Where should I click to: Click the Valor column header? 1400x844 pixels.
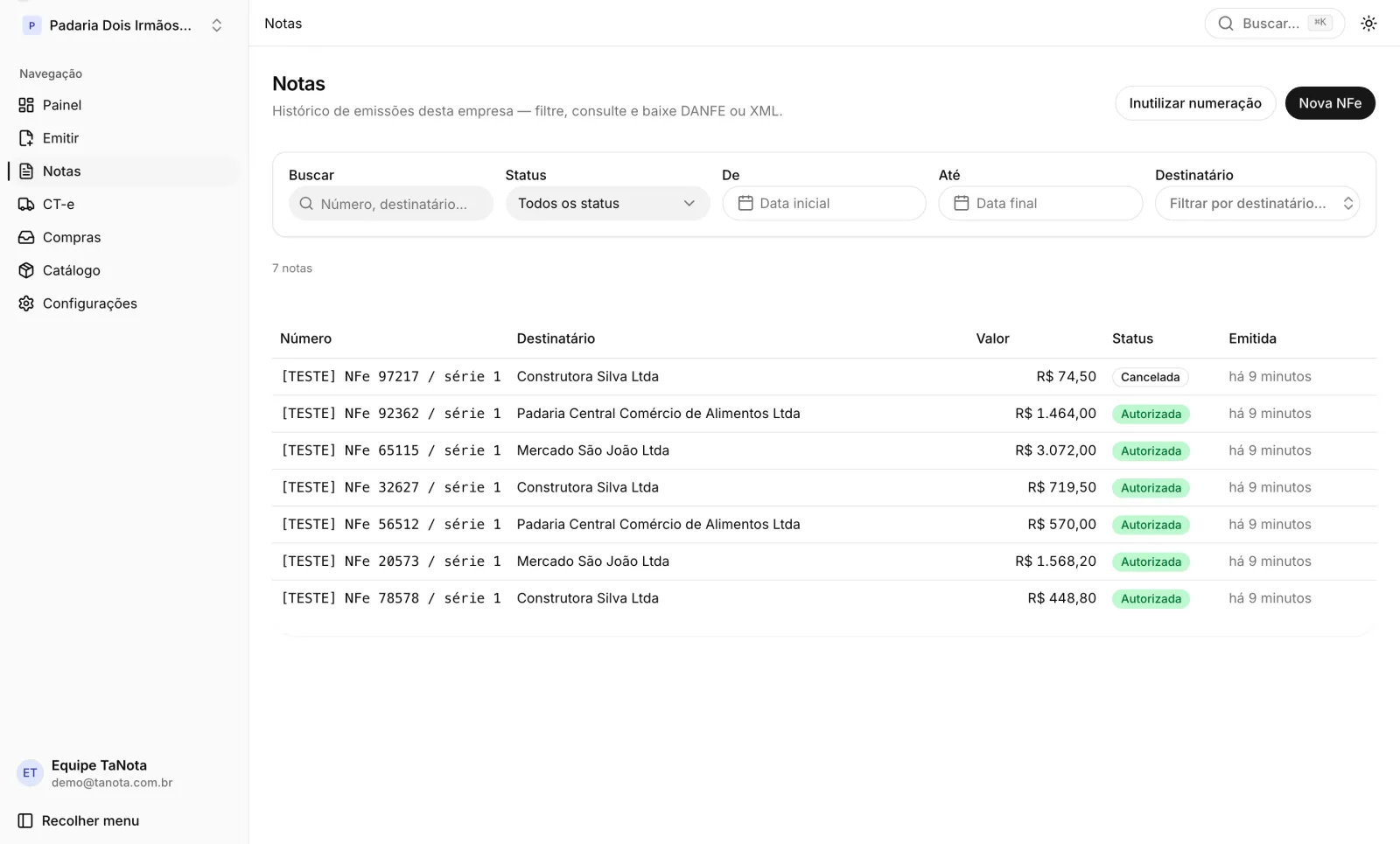[992, 338]
